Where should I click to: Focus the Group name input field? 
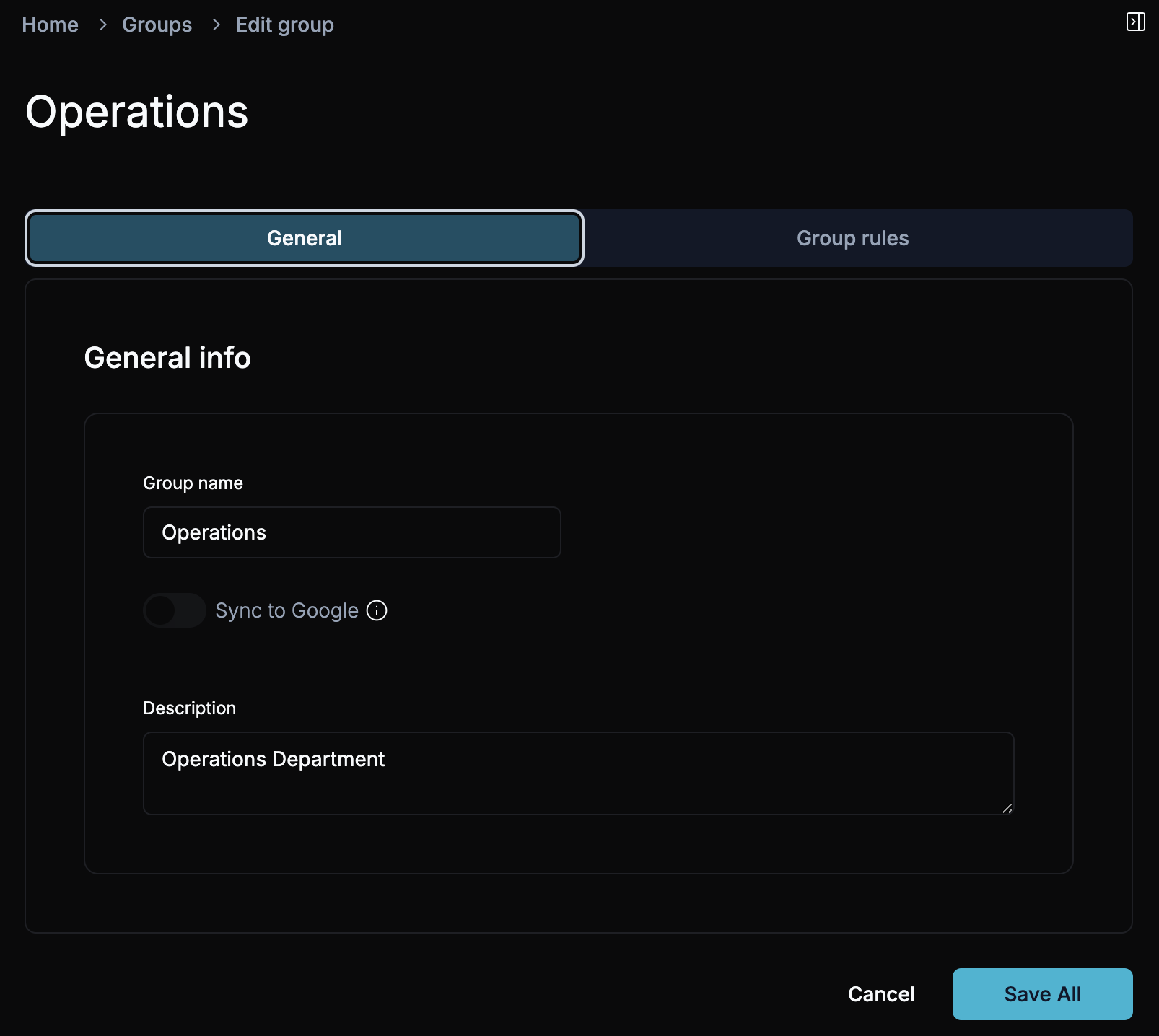point(351,532)
